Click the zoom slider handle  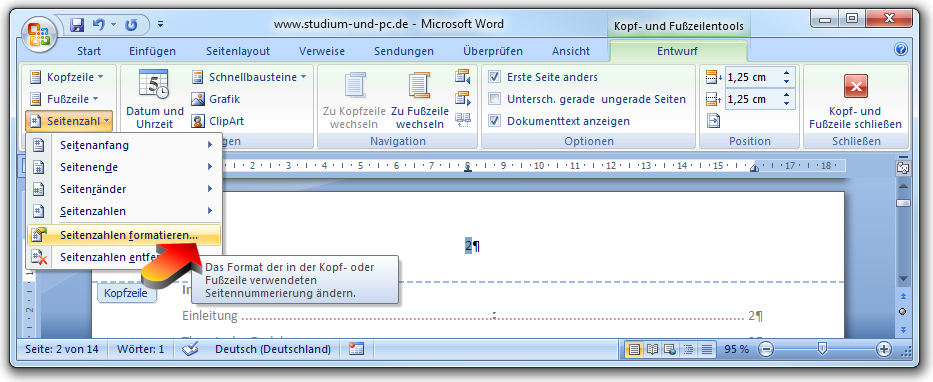822,349
